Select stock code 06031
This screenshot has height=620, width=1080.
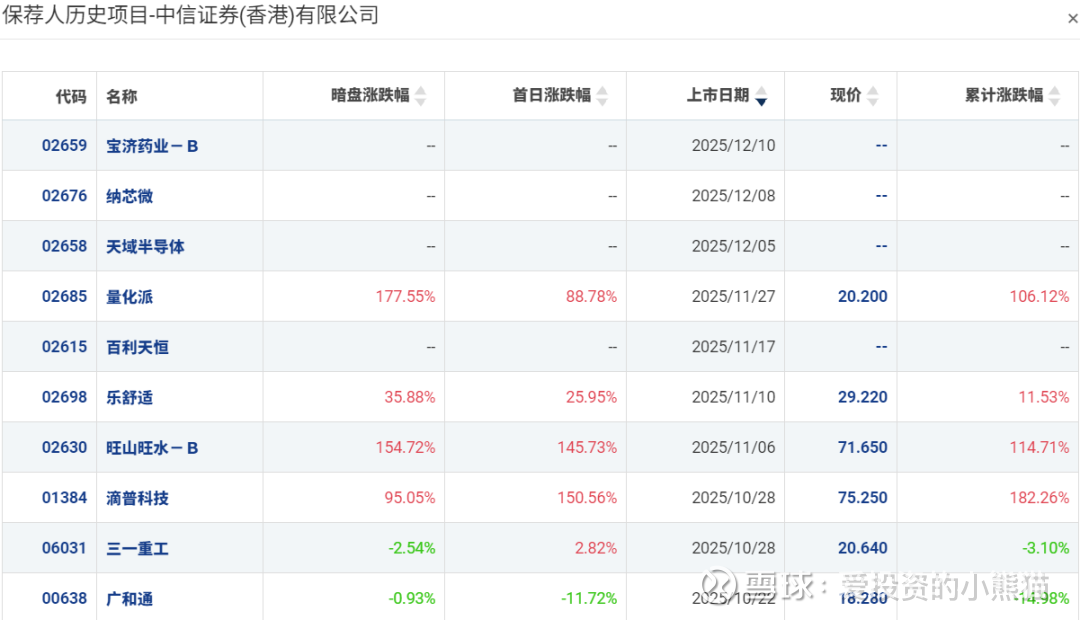point(64,548)
